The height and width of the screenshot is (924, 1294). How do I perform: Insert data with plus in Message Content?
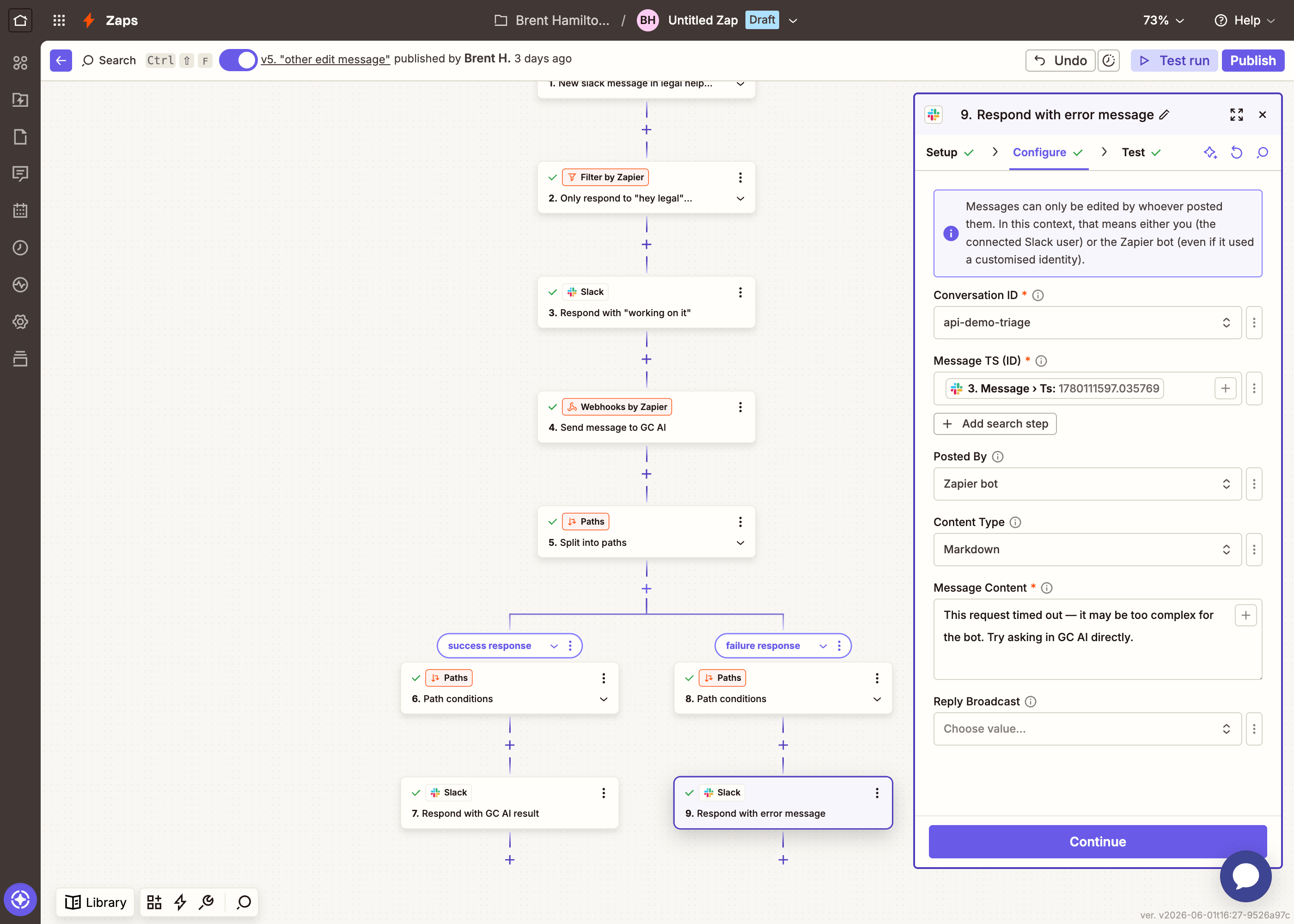pyautogui.click(x=1245, y=615)
